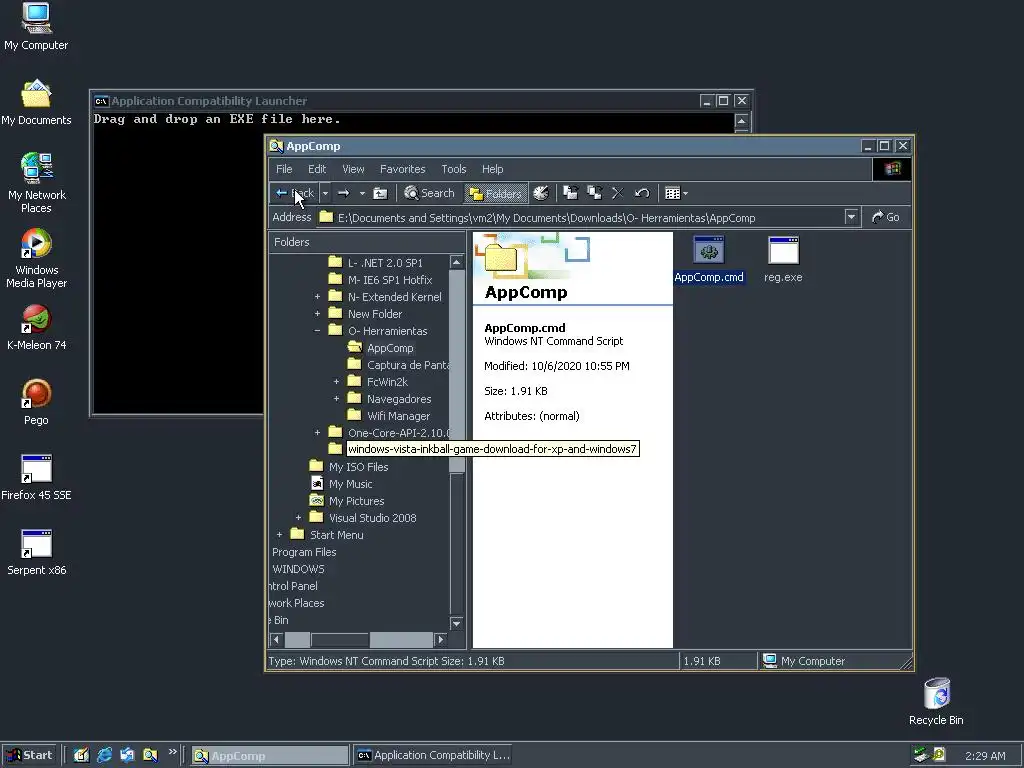Open the My Documents desktop icon
The height and width of the screenshot is (768, 1024).
pos(36,103)
